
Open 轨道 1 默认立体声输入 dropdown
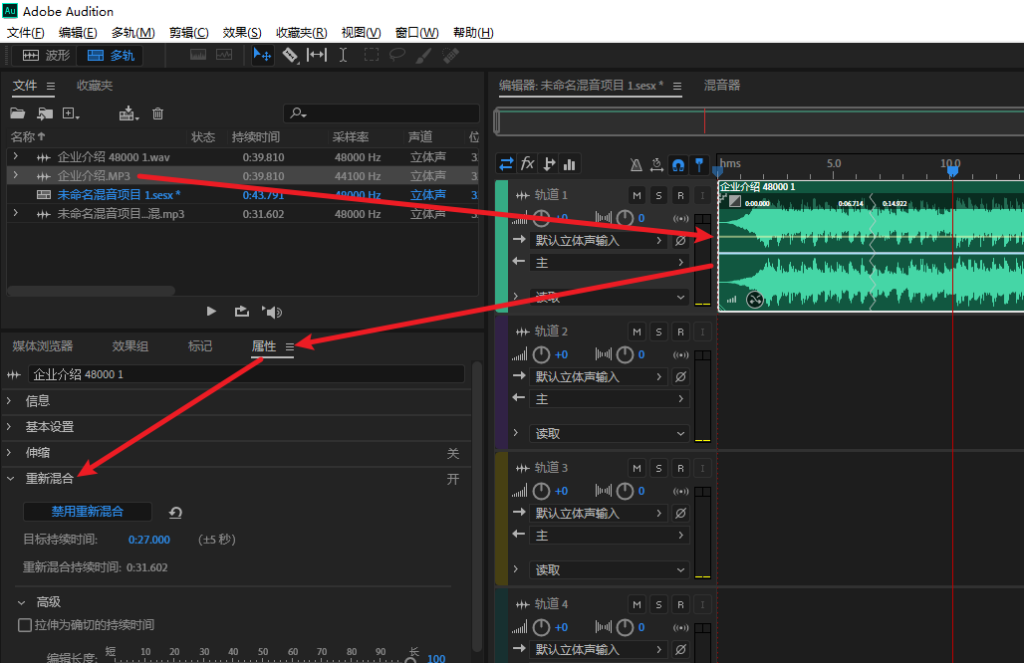(x=599, y=241)
